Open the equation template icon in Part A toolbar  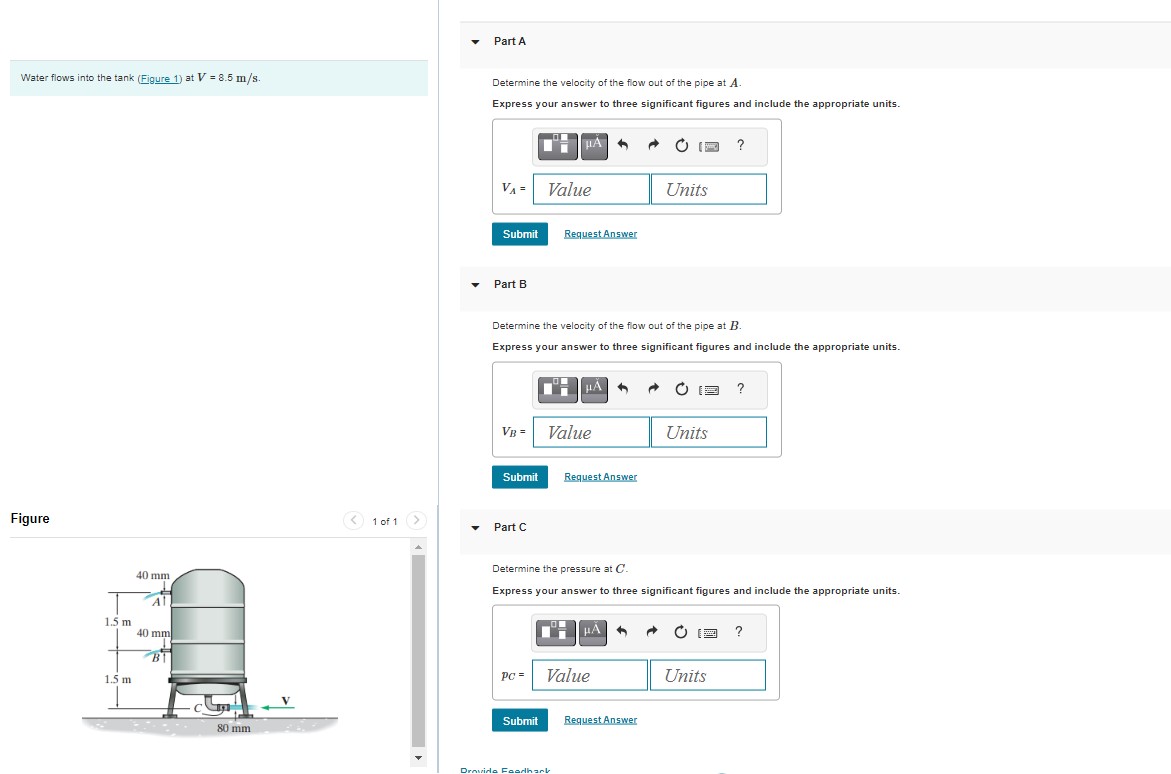click(x=556, y=146)
